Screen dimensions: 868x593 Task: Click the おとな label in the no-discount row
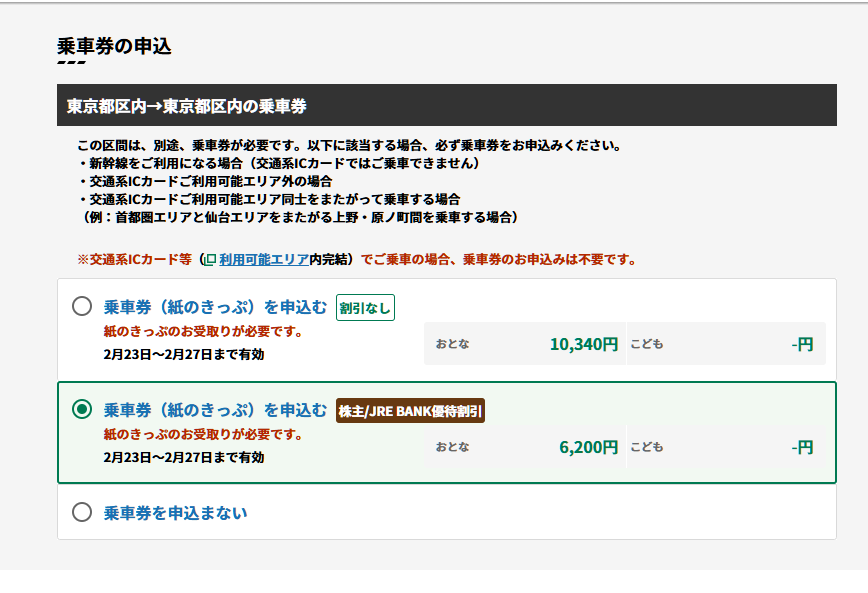tap(452, 344)
